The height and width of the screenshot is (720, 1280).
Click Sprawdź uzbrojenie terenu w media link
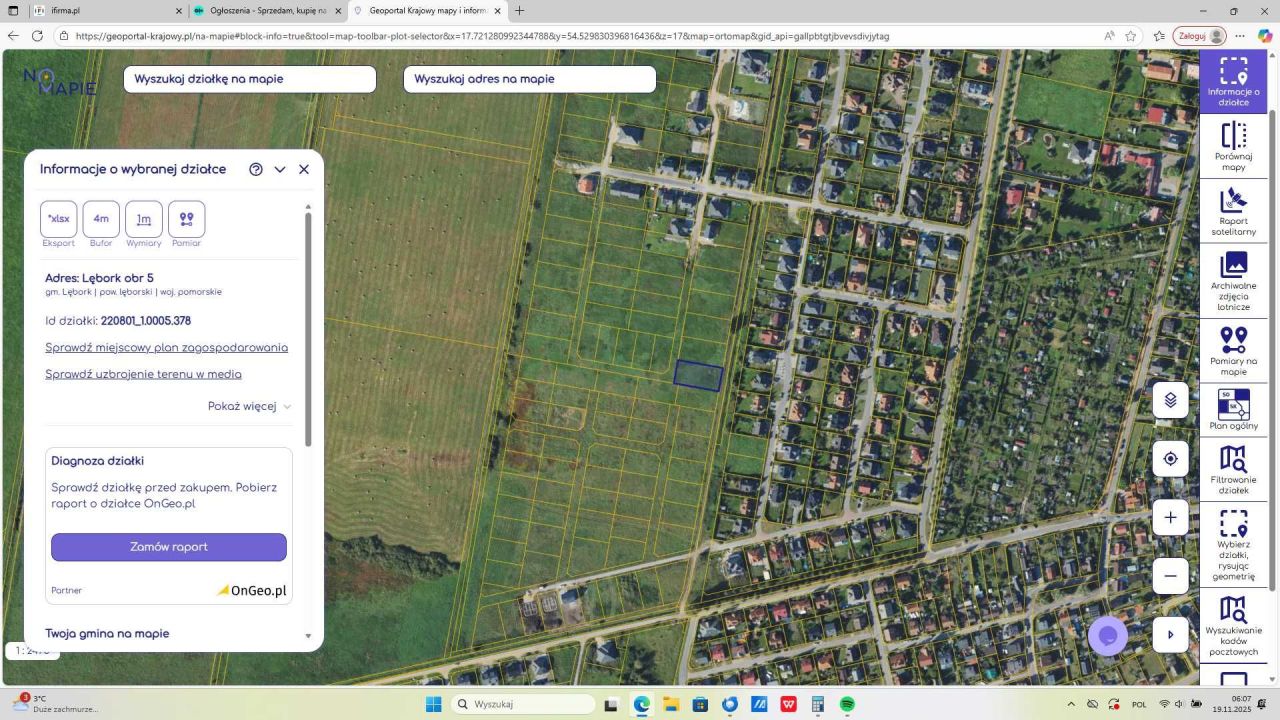pos(144,375)
